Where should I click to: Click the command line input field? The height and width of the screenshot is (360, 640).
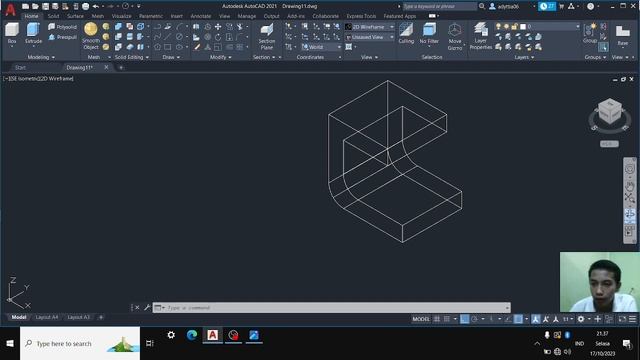pos(331,307)
